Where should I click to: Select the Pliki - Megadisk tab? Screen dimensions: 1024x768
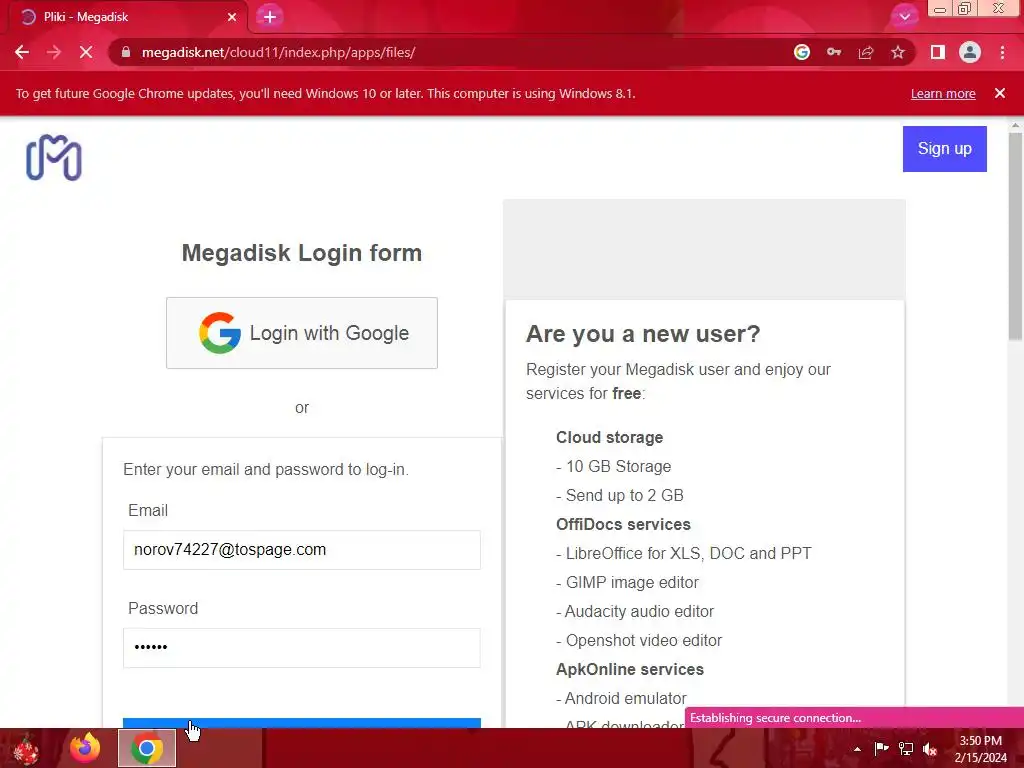pos(127,17)
